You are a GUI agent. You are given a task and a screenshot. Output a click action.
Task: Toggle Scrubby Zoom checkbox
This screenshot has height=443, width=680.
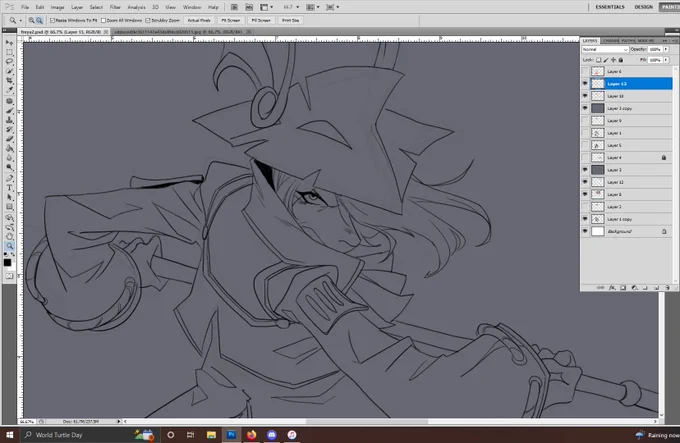(x=148, y=20)
